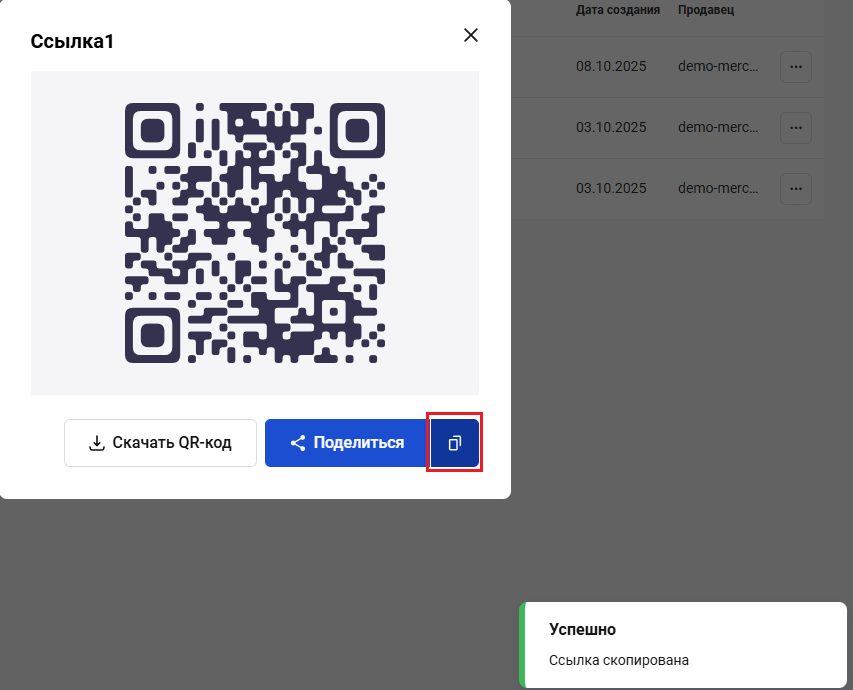This screenshot has height=690, width=853.
Task: Click the Успешно notification title
Action: pyautogui.click(x=582, y=630)
